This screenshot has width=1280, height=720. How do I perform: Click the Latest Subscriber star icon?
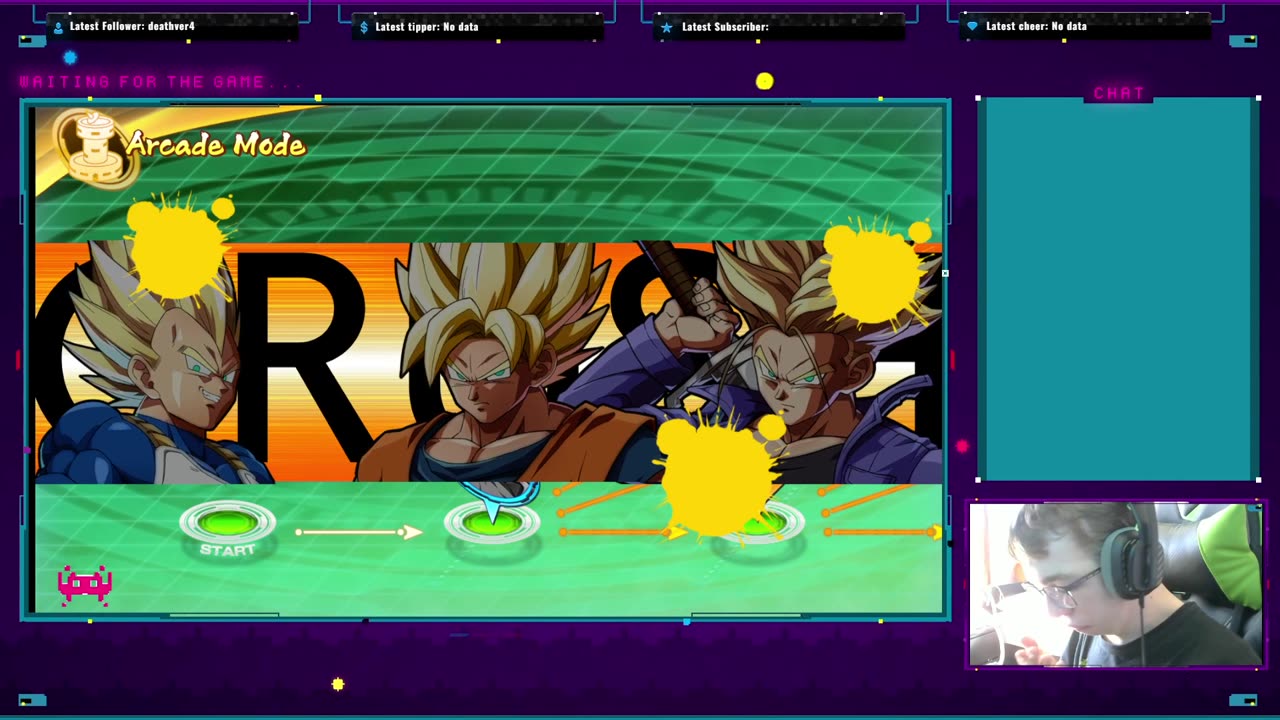click(x=667, y=27)
